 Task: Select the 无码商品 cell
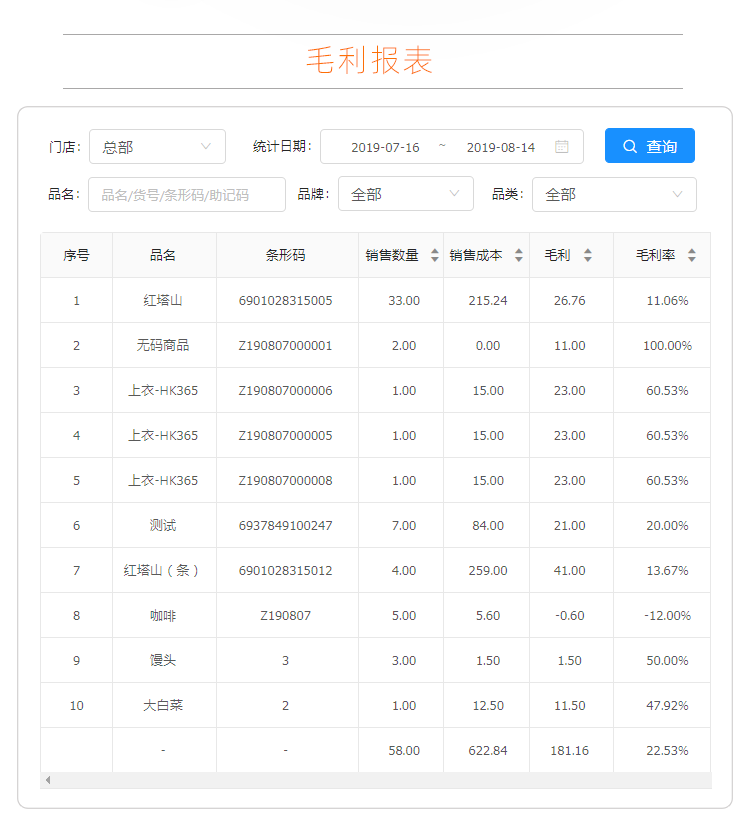[164, 345]
